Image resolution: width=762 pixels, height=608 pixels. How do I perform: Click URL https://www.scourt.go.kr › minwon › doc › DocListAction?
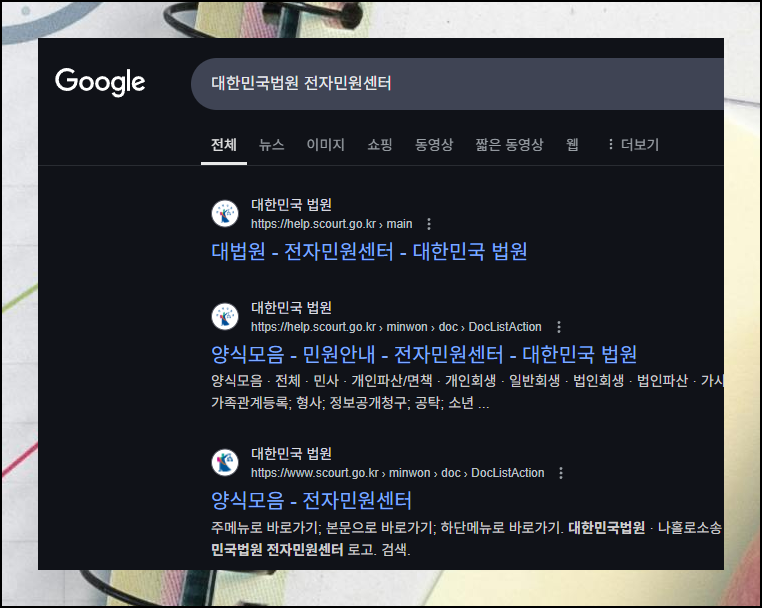pyautogui.click(x=398, y=473)
